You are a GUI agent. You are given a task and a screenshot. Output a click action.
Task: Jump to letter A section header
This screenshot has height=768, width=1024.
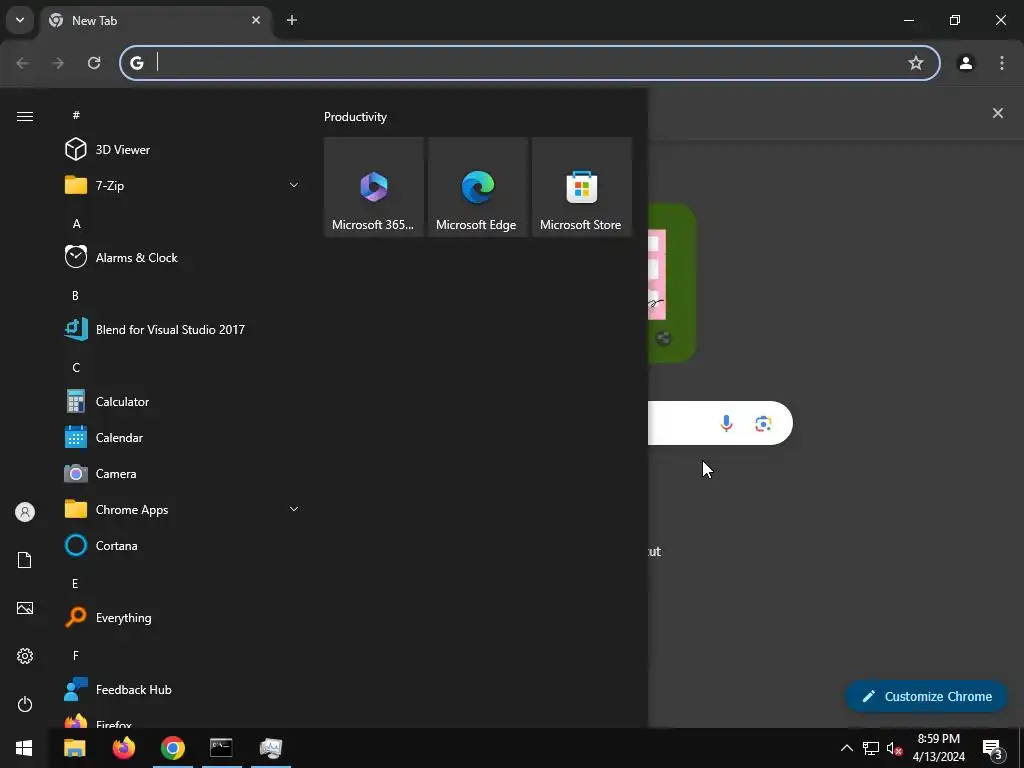[x=76, y=223]
